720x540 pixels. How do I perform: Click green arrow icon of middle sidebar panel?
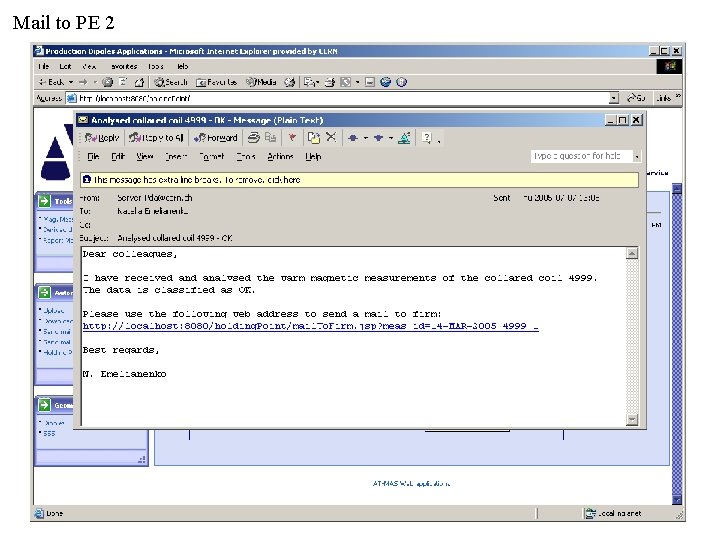tap(45, 292)
